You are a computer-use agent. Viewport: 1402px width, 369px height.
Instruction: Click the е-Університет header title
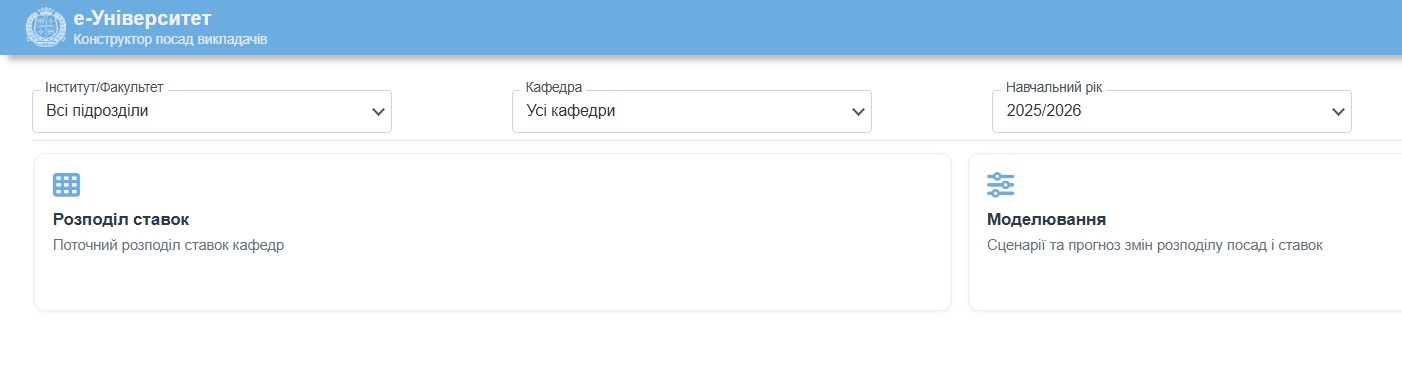point(142,18)
